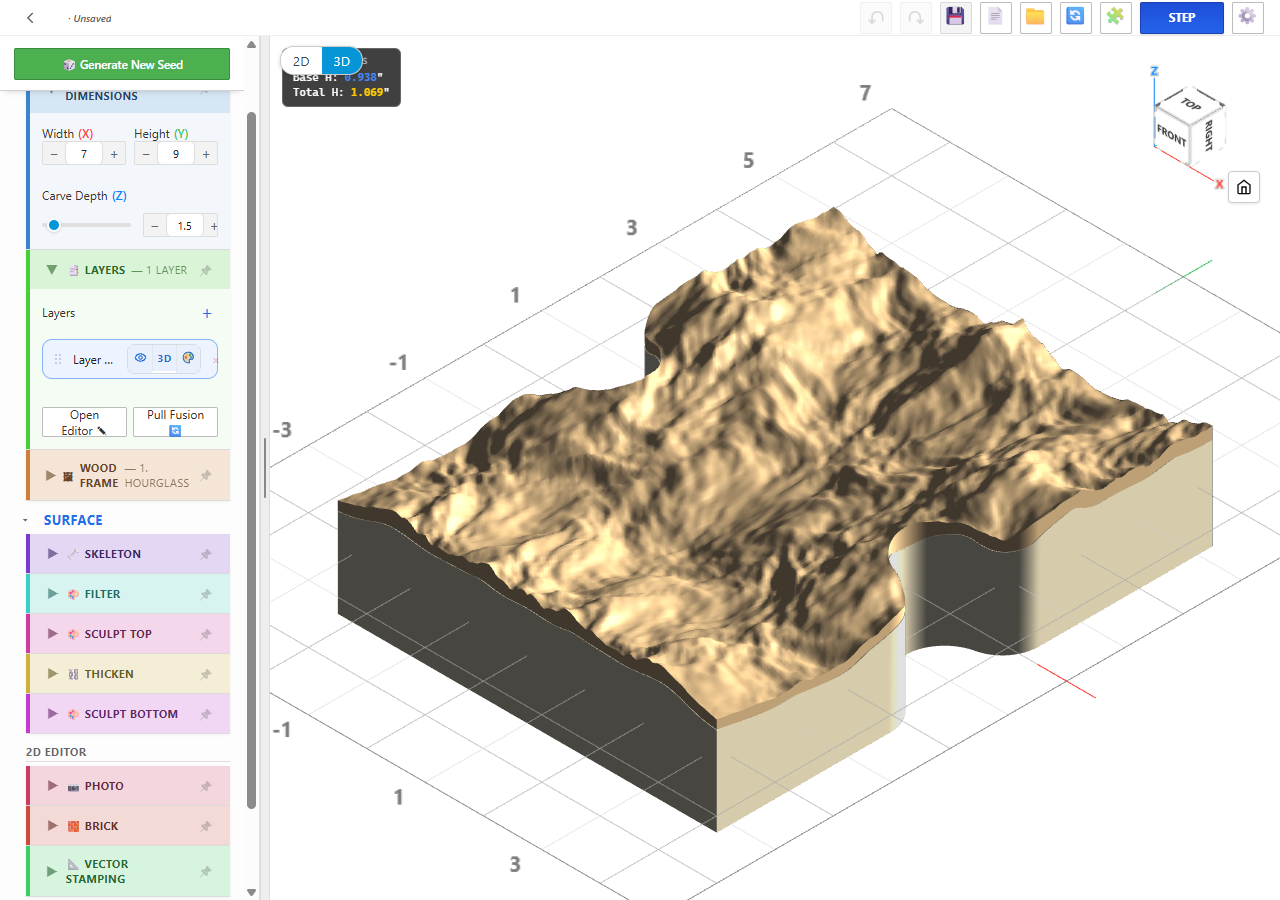Adjust the Carve Depth slider handle
This screenshot has height=900, width=1280.
click(54, 225)
